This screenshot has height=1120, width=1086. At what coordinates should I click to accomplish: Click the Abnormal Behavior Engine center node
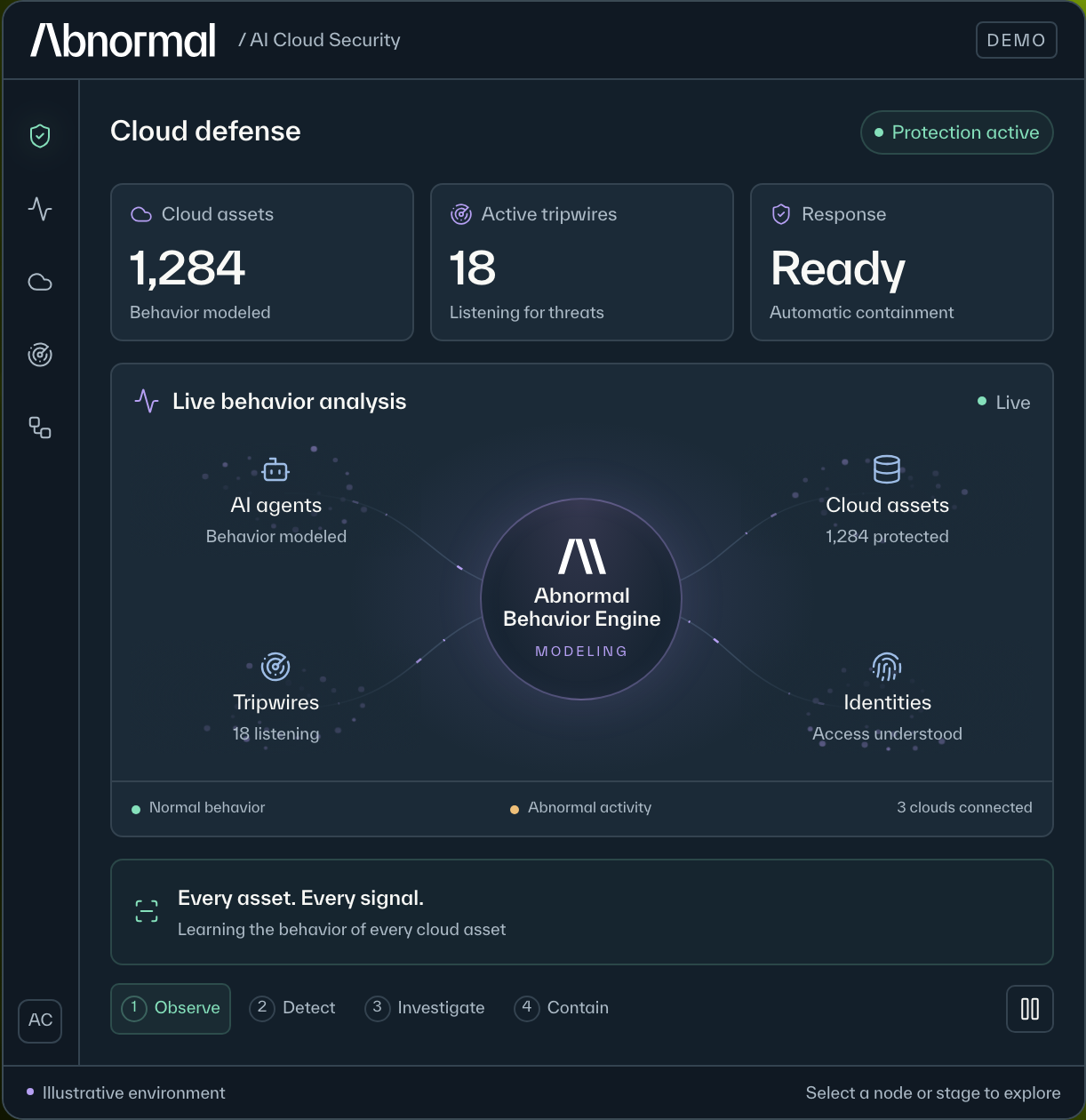click(x=581, y=599)
